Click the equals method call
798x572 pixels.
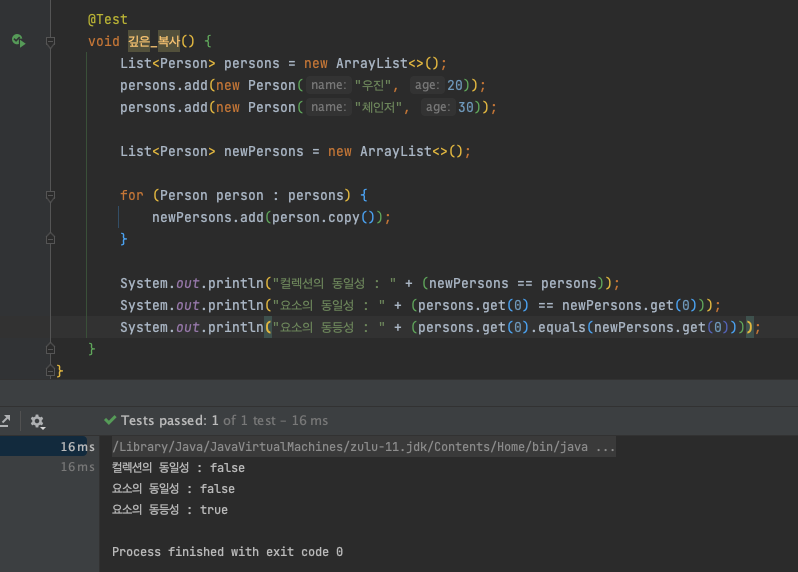click(x=562, y=327)
